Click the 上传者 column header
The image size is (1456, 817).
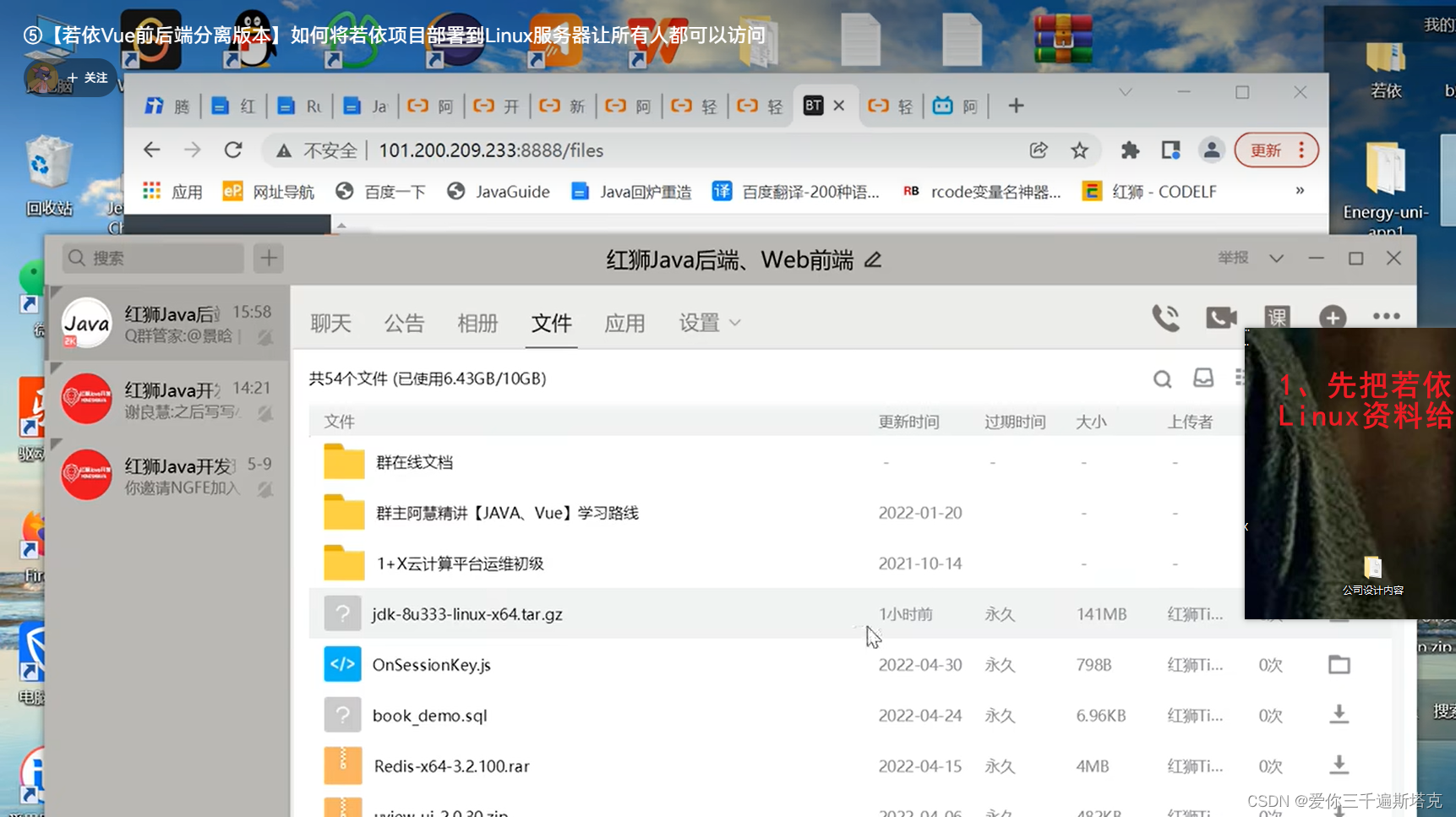click(1190, 422)
